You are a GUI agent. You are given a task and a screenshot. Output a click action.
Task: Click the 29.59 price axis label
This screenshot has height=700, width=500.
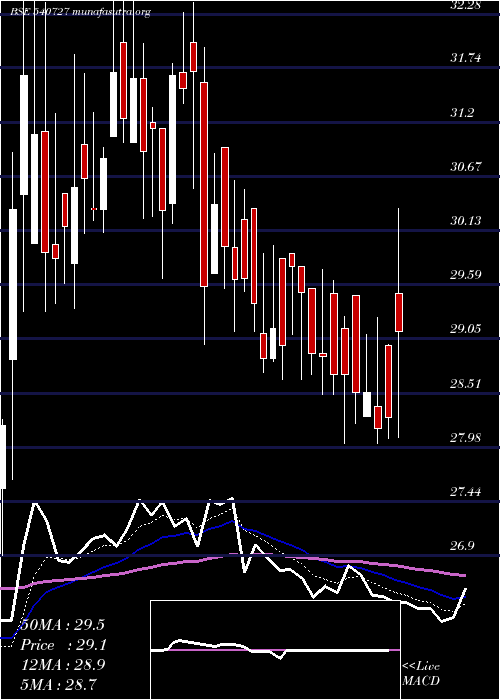click(x=466, y=275)
